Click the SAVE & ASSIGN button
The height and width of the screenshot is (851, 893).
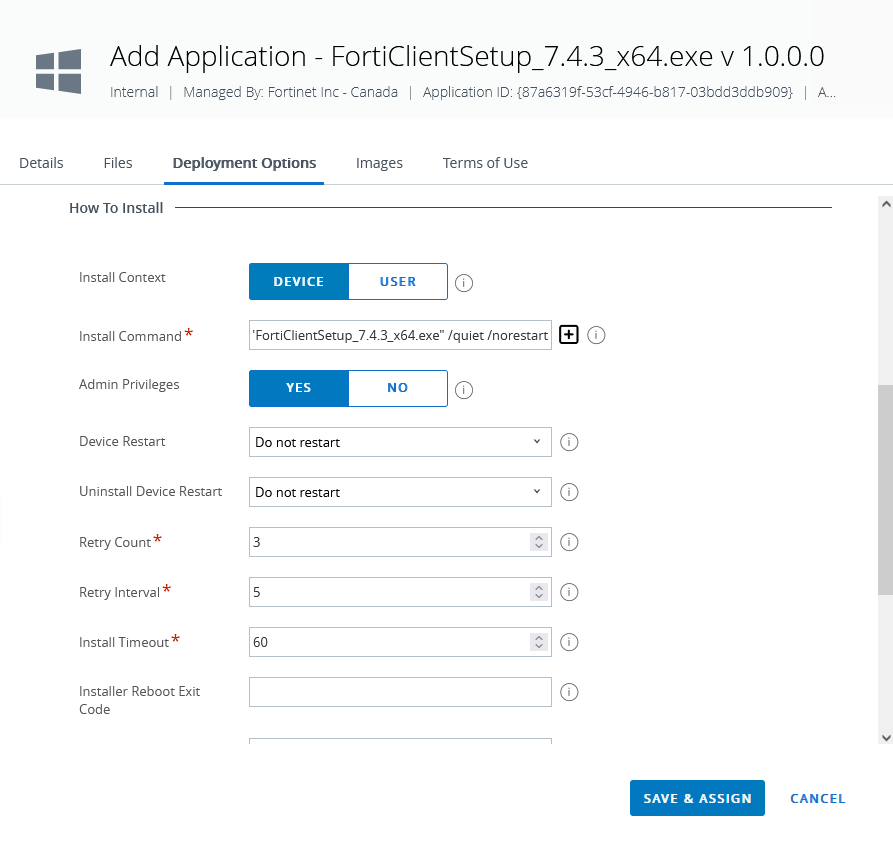tap(697, 798)
